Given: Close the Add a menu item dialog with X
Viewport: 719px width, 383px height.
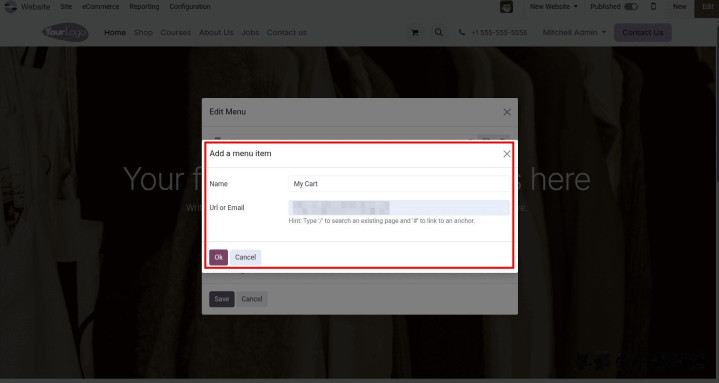Looking at the screenshot, I should (x=507, y=154).
